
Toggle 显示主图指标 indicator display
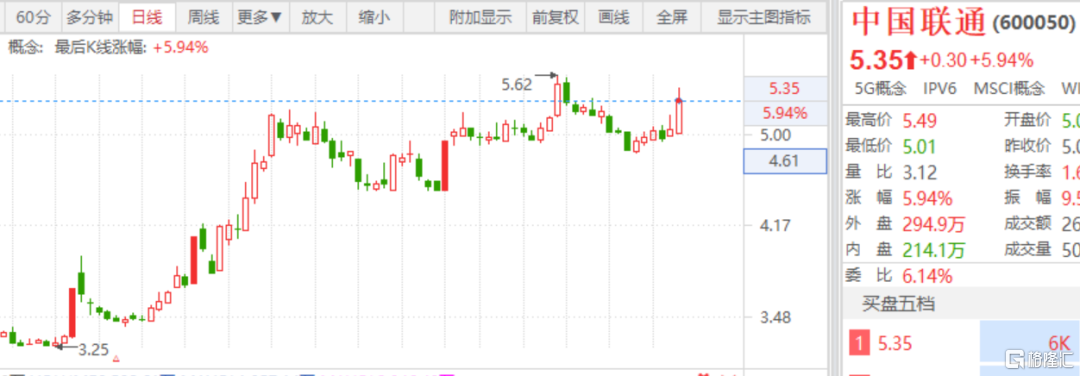click(764, 17)
